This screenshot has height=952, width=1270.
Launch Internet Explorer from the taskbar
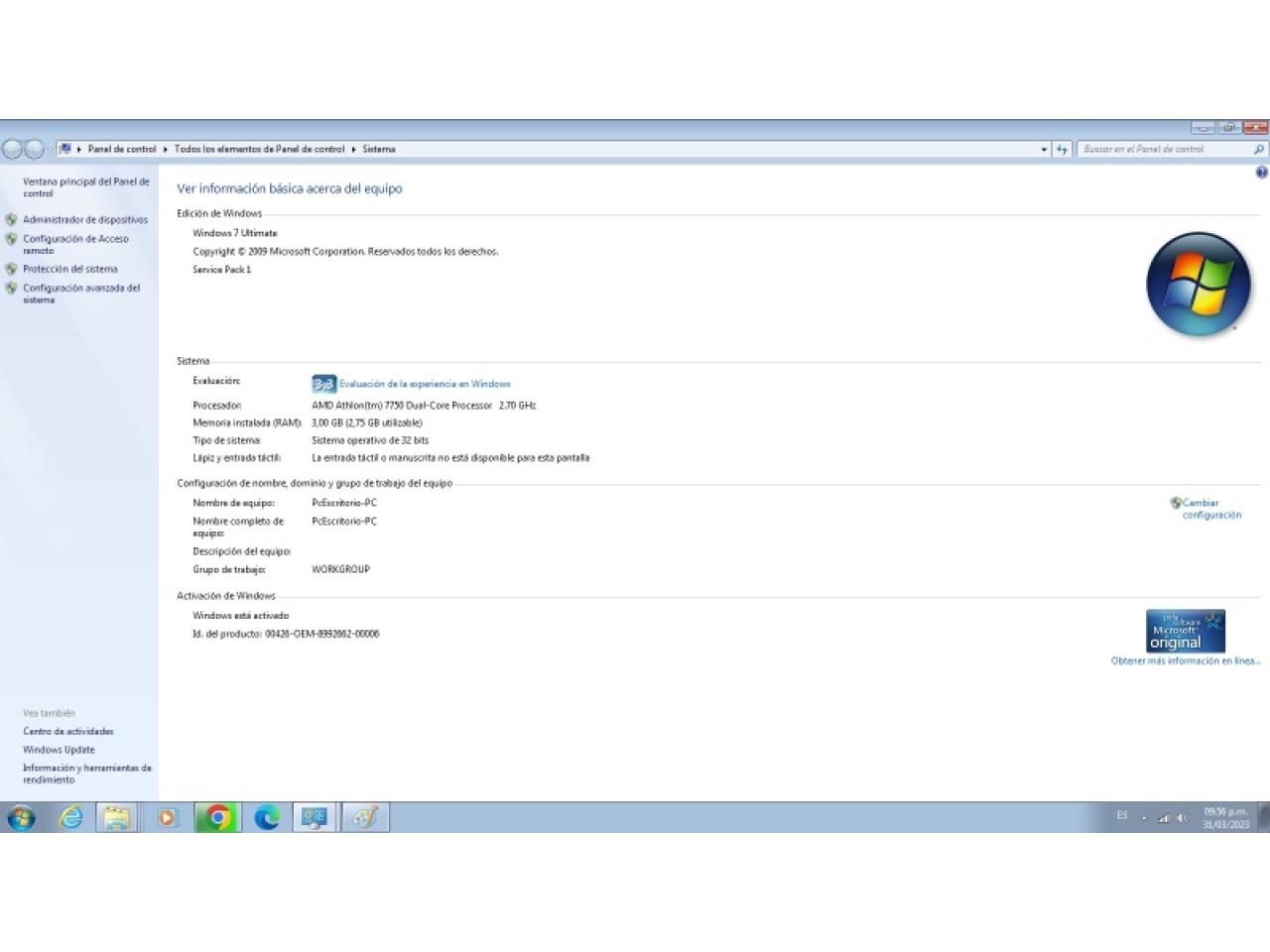point(71,817)
